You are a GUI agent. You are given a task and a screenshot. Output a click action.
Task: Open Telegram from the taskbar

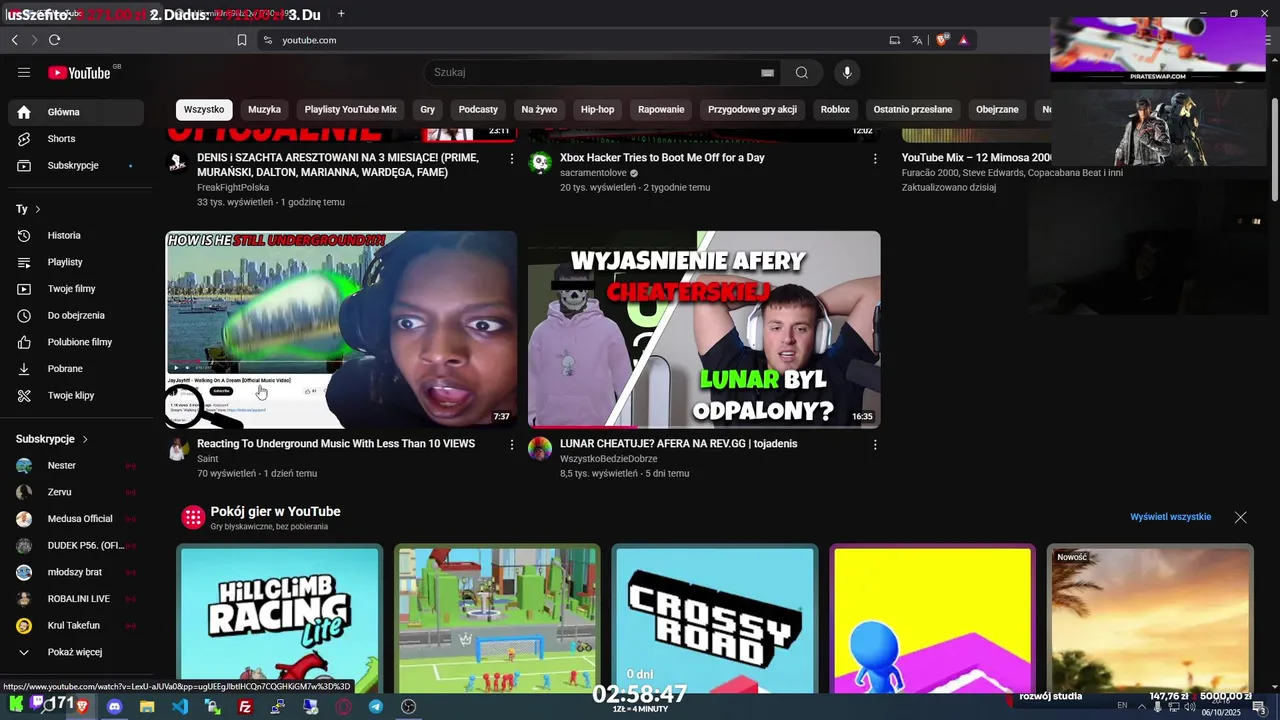pyautogui.click(x=375, y=706)
